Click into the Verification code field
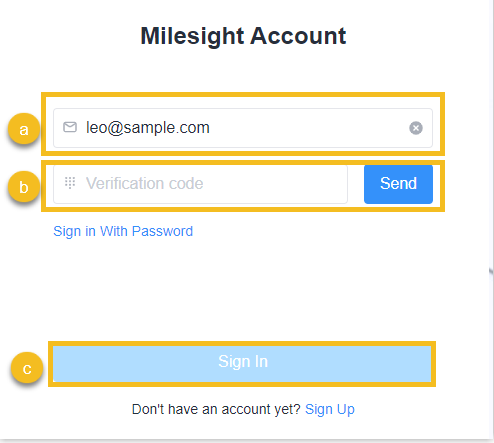The image size is (494, 443). pyautogui.click(x=200, y=184)
